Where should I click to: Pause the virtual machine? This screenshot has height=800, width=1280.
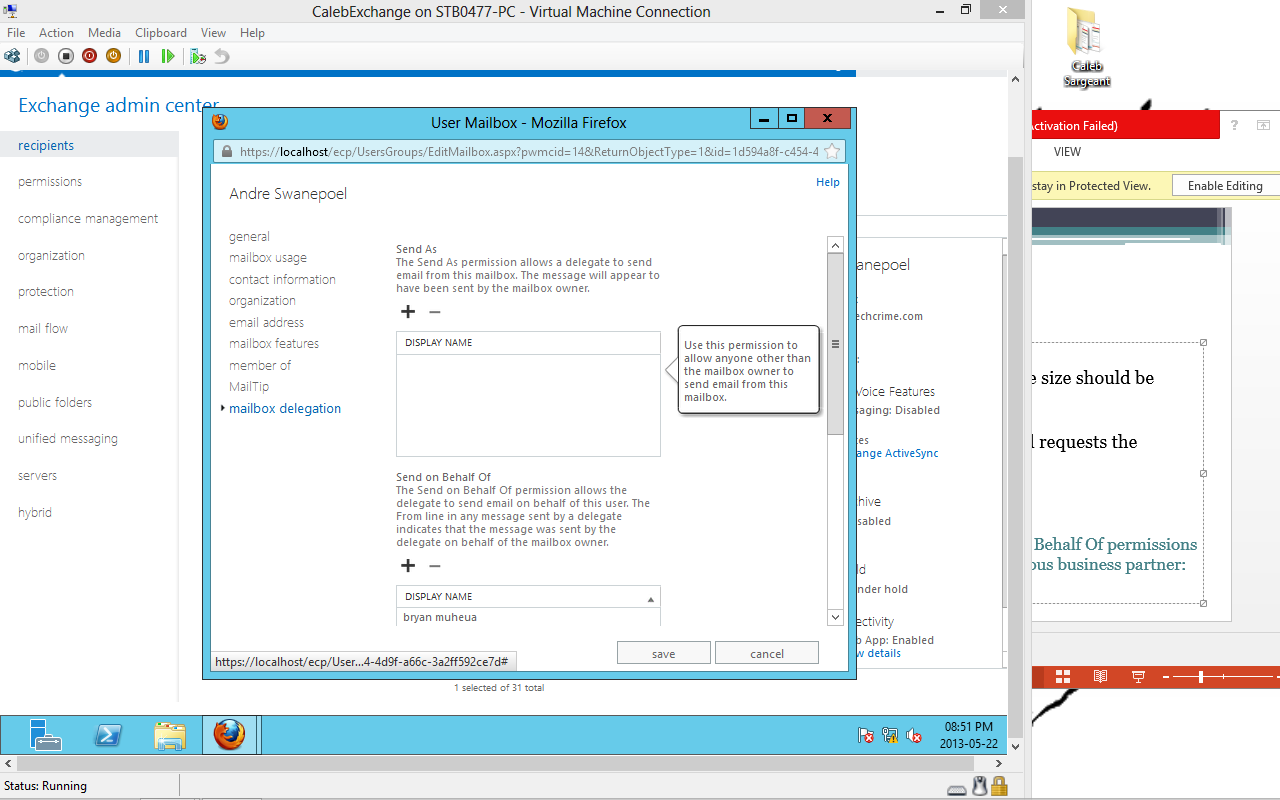click(x=144, y=56)
